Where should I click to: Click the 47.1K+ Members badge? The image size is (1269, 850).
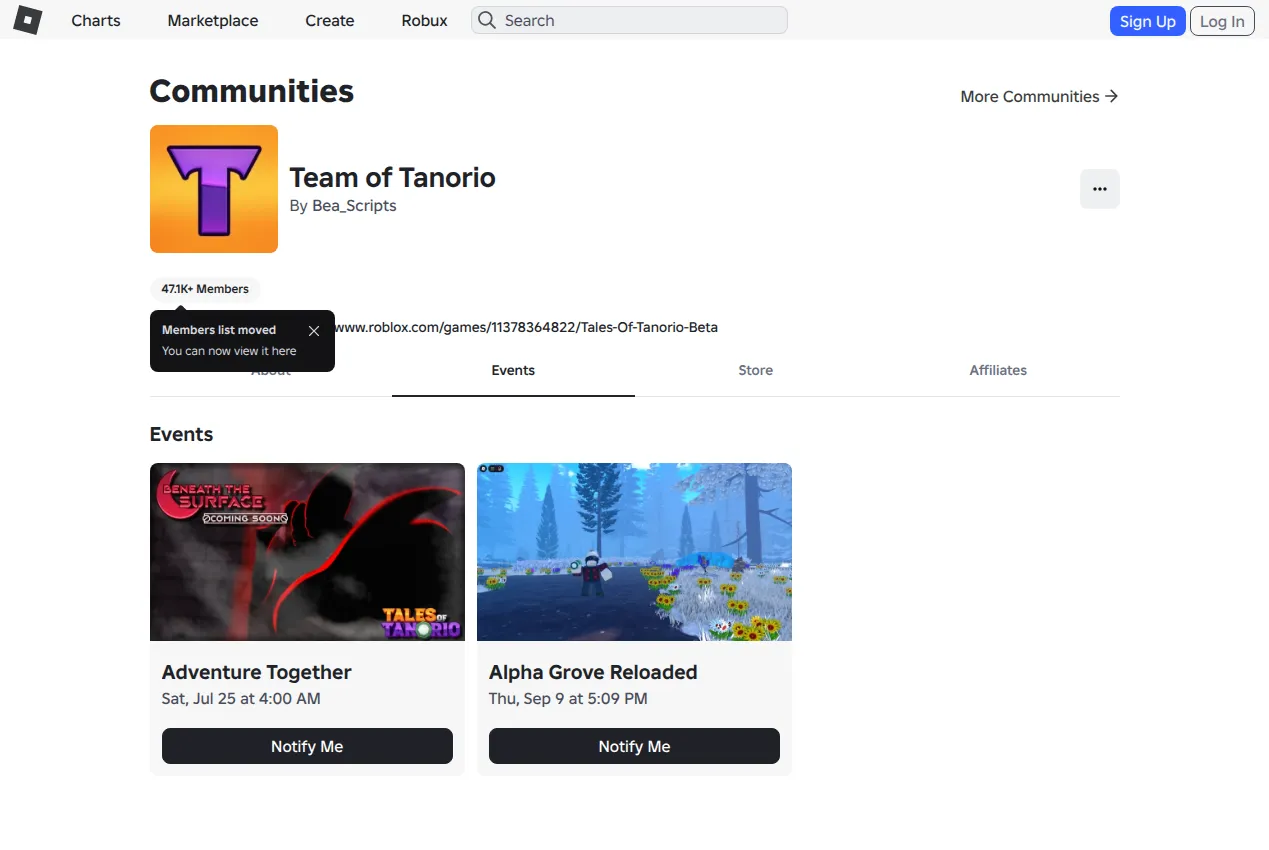click(x=205, y=289)
